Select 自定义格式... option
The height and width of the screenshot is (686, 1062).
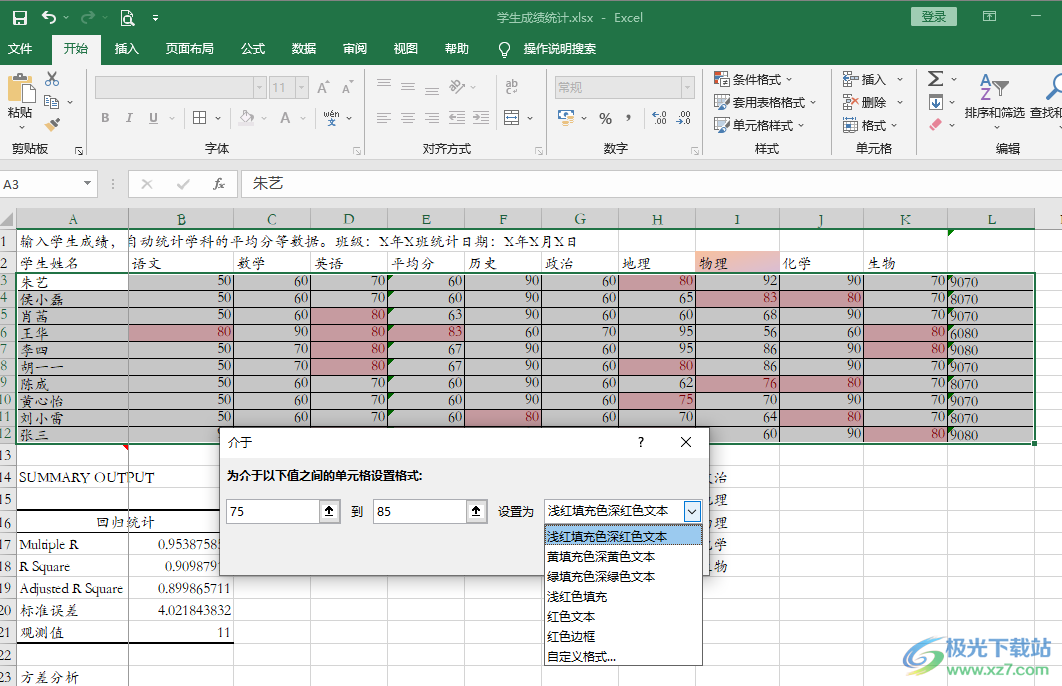[x=623, y=656]
